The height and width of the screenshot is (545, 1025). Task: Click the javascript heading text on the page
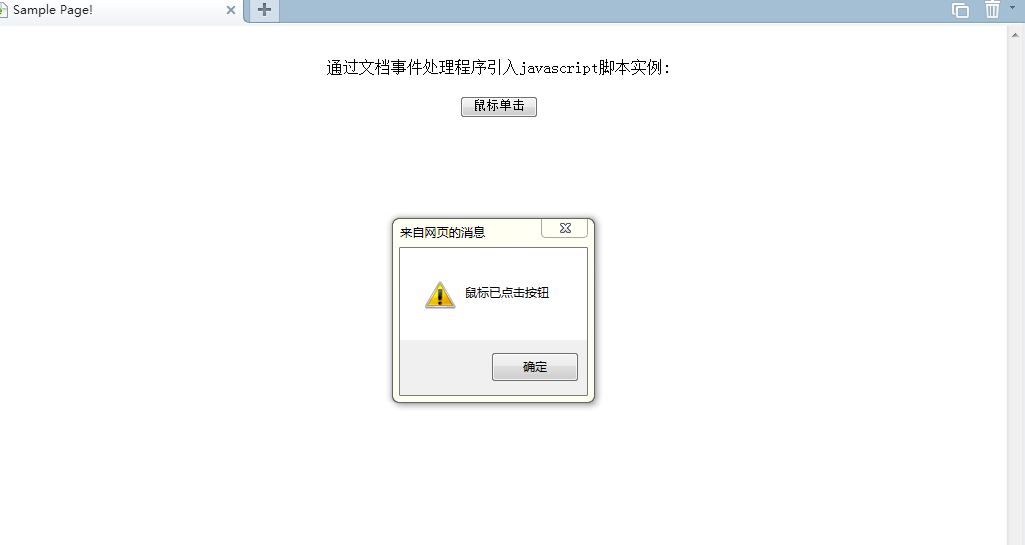[498, 67]
